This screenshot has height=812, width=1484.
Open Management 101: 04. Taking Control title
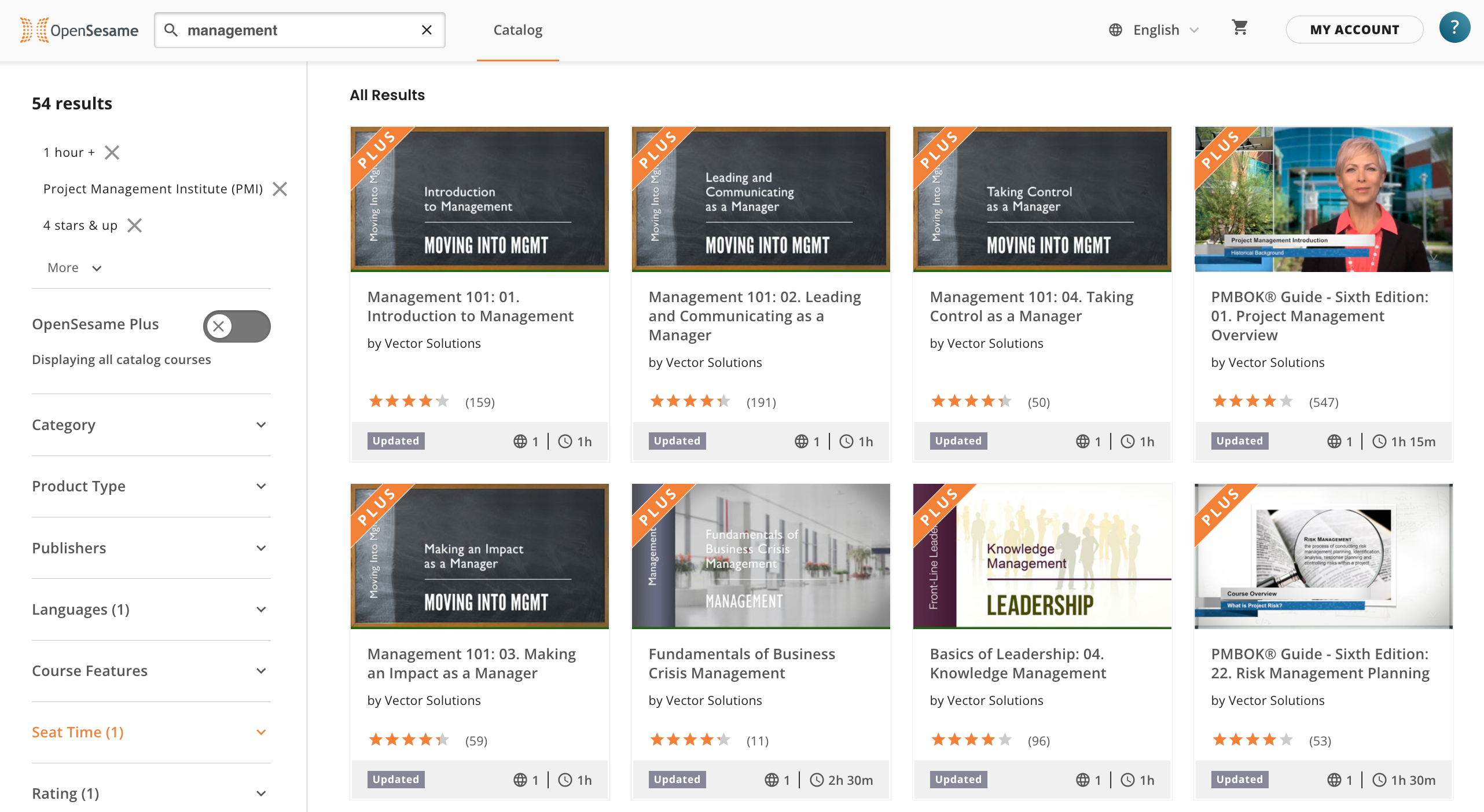pos(1031,306)
